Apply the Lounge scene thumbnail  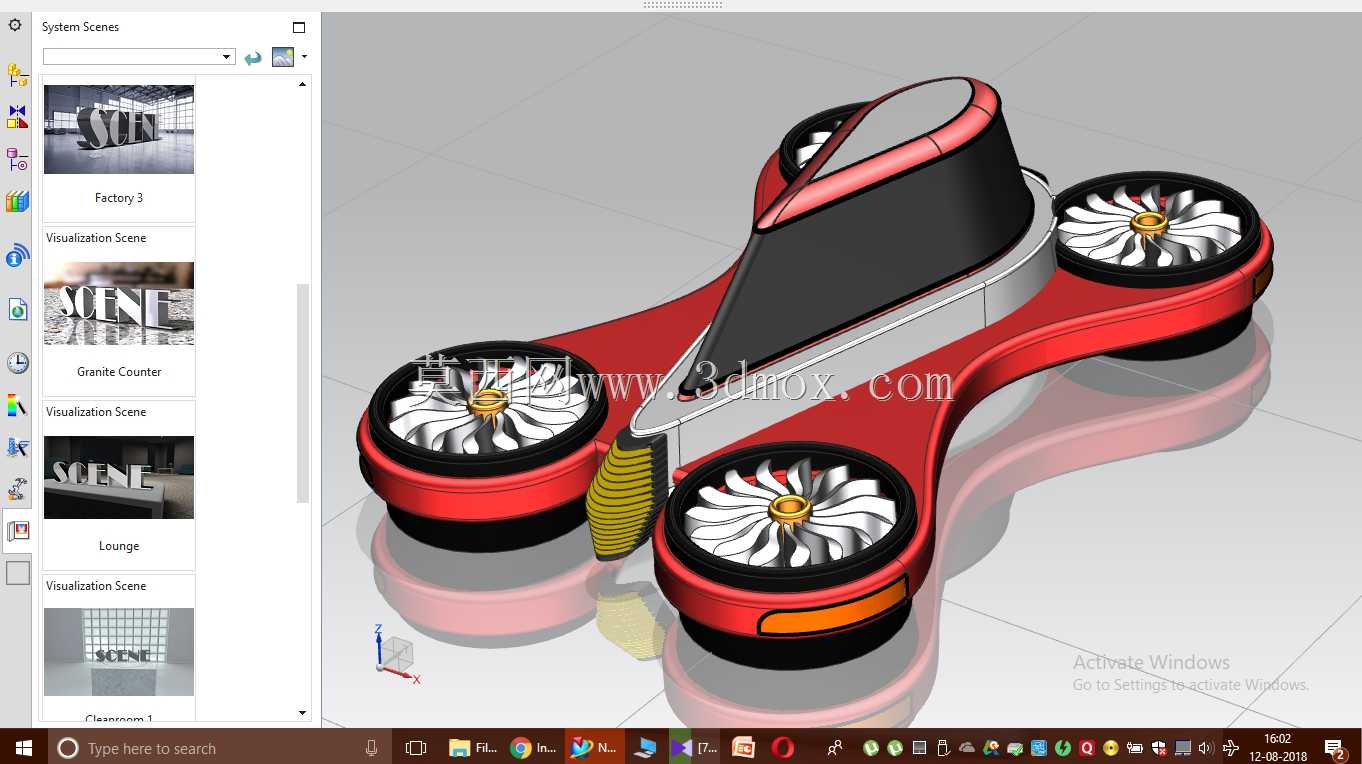(119, 477)
